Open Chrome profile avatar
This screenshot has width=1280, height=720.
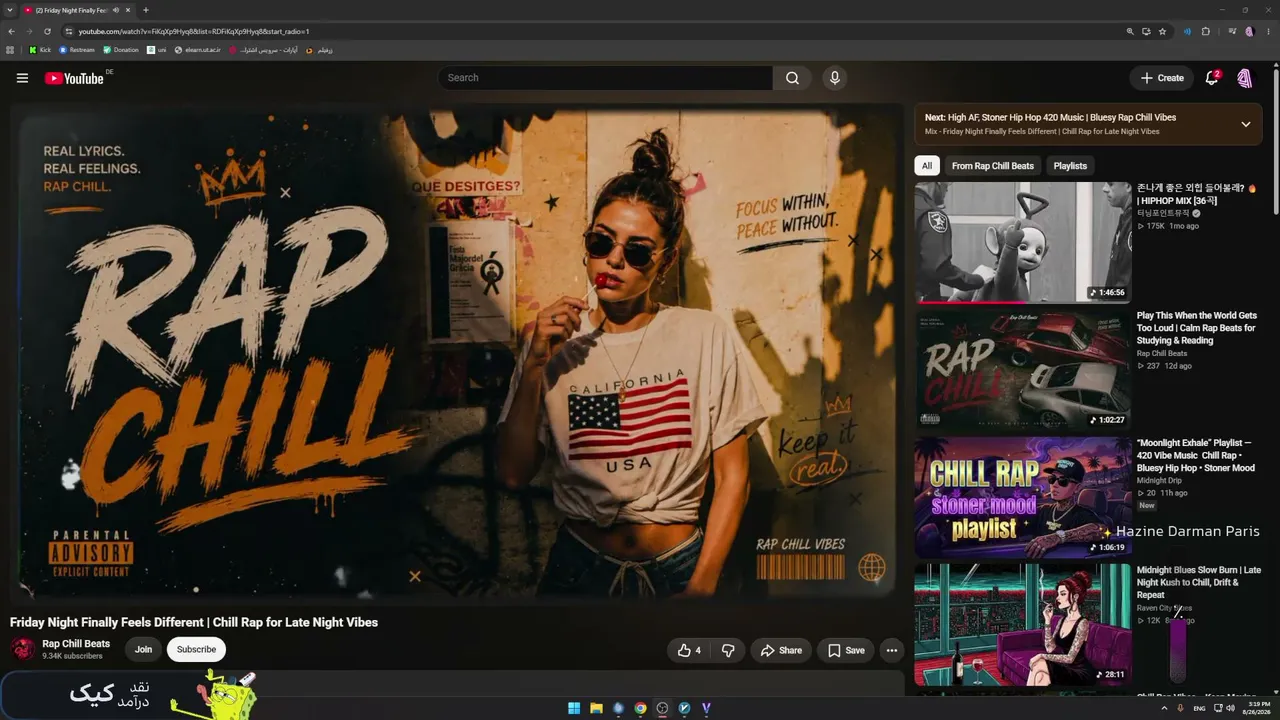coord(1249,31)
